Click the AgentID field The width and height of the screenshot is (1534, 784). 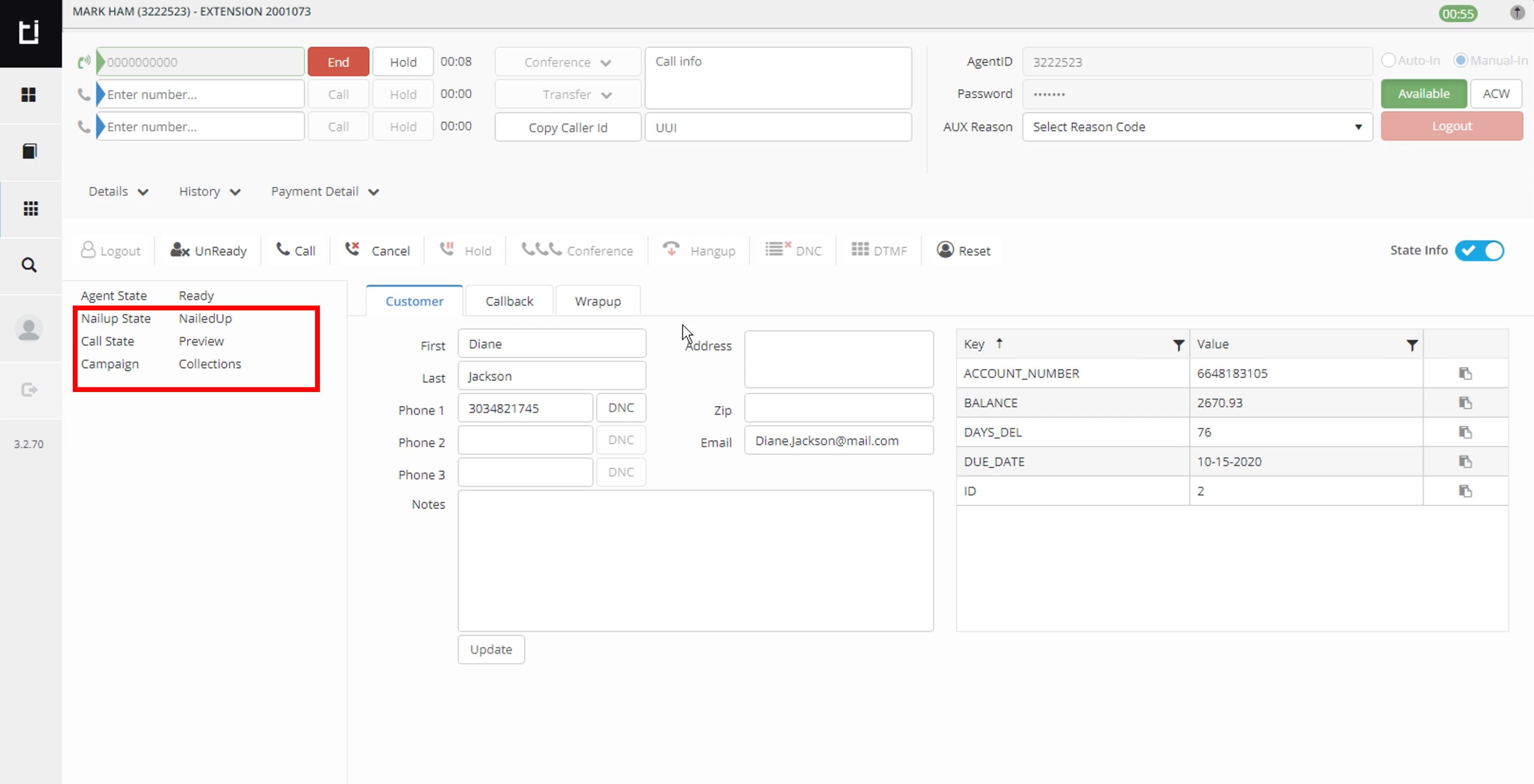1197,62
